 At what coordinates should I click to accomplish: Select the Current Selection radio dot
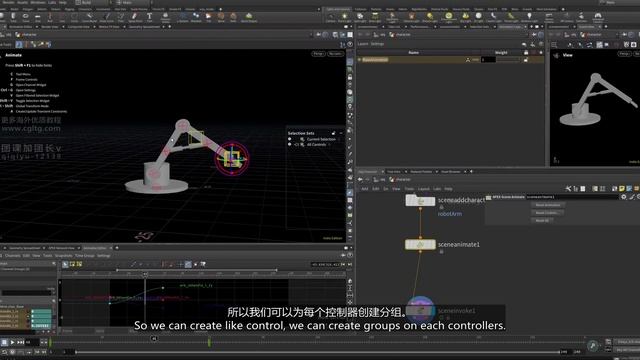(x=290, y=139)
